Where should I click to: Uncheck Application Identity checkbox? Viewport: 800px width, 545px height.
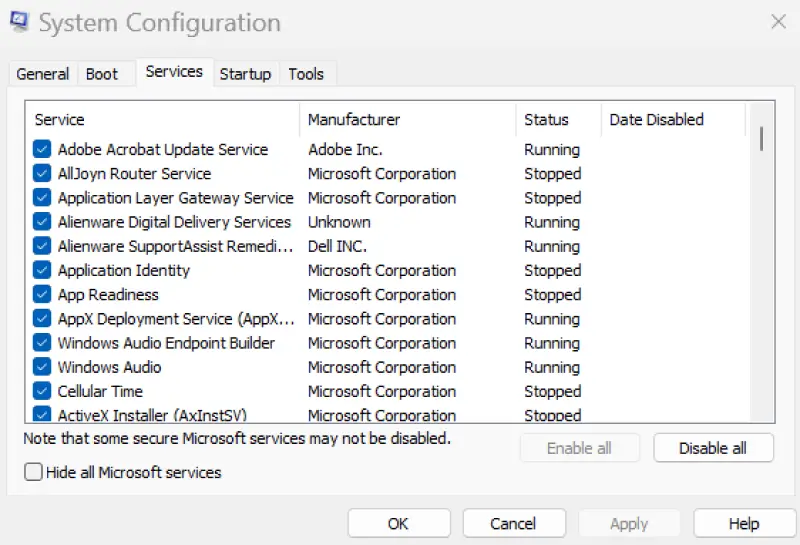point(42,270)
